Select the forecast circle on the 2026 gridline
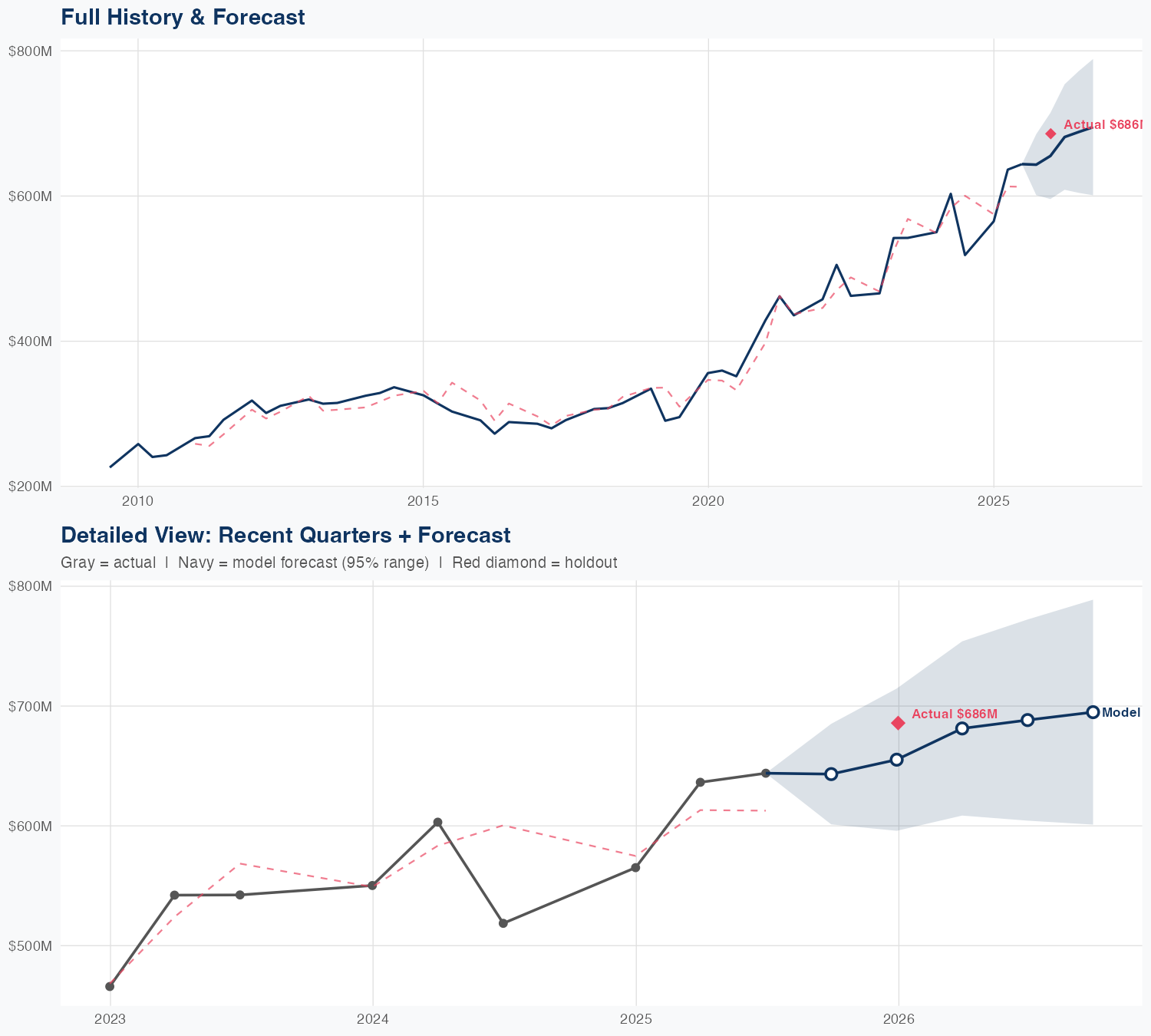1151x1036 pixels. tap(896, 760)
